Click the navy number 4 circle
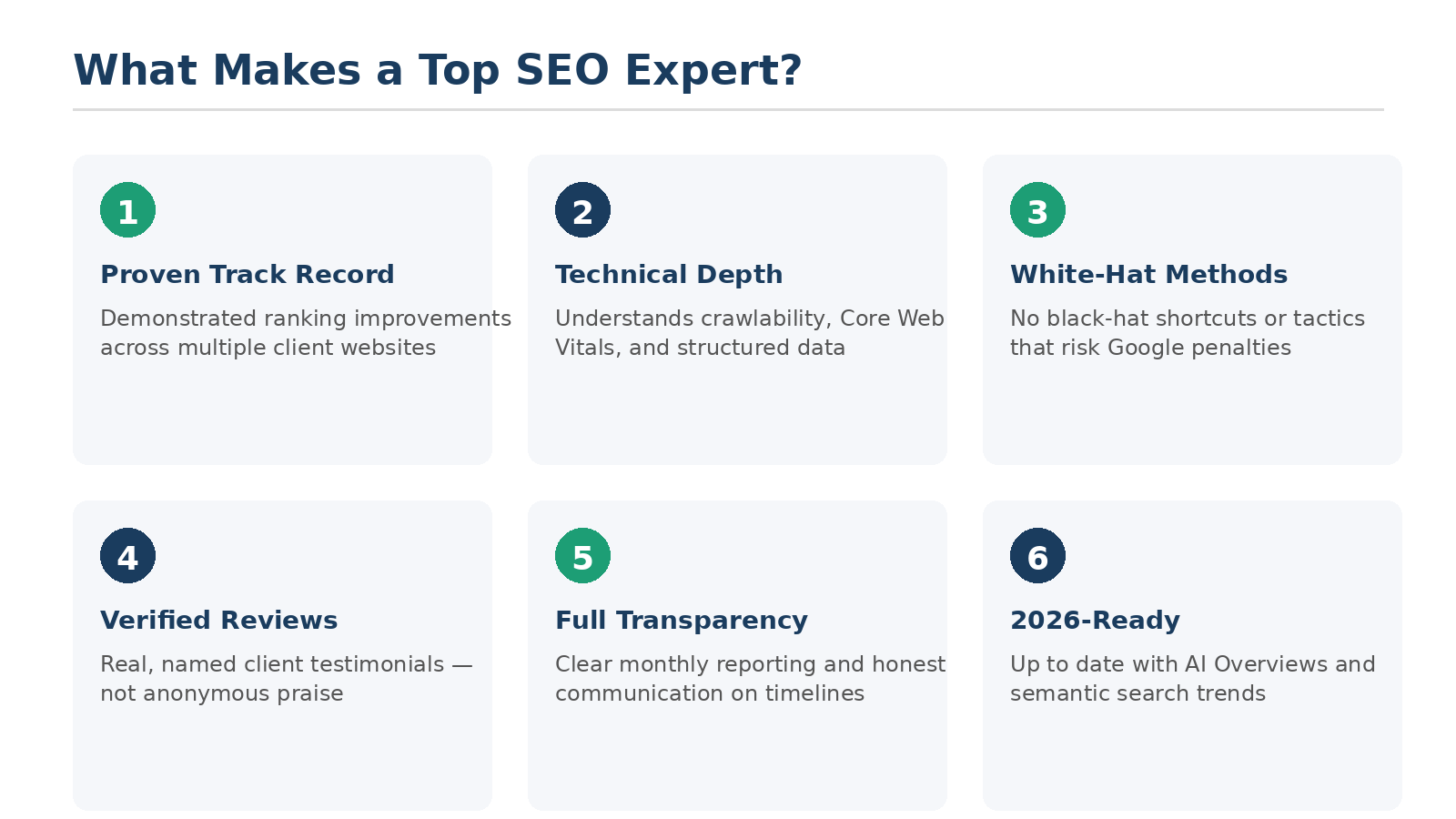 (127, 556)
